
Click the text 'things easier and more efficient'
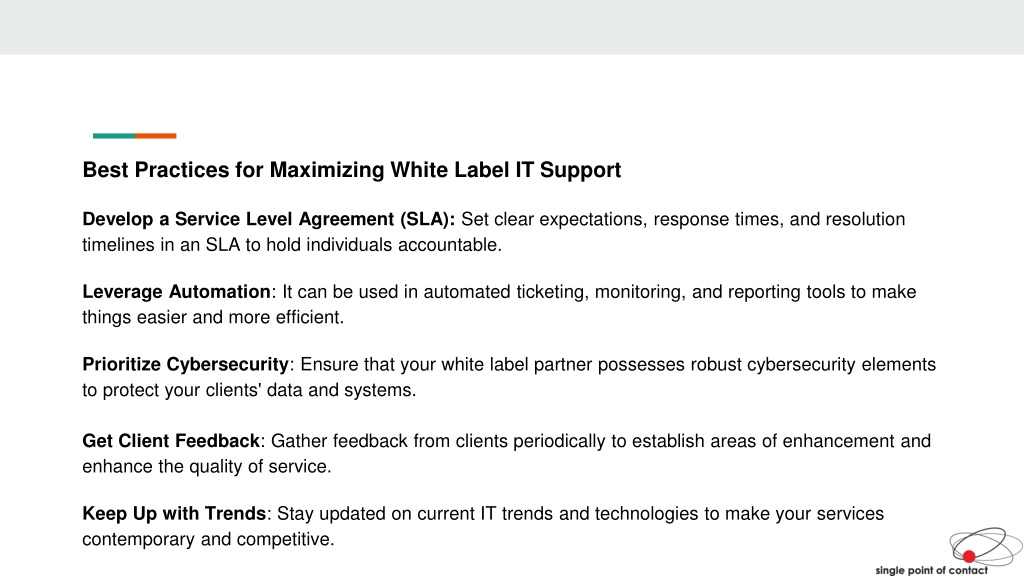(211, 317)
